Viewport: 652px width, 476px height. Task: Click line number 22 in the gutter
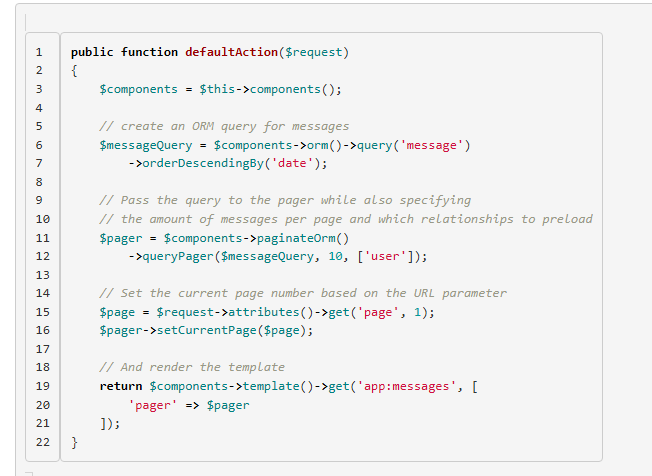tap(42, 442)
